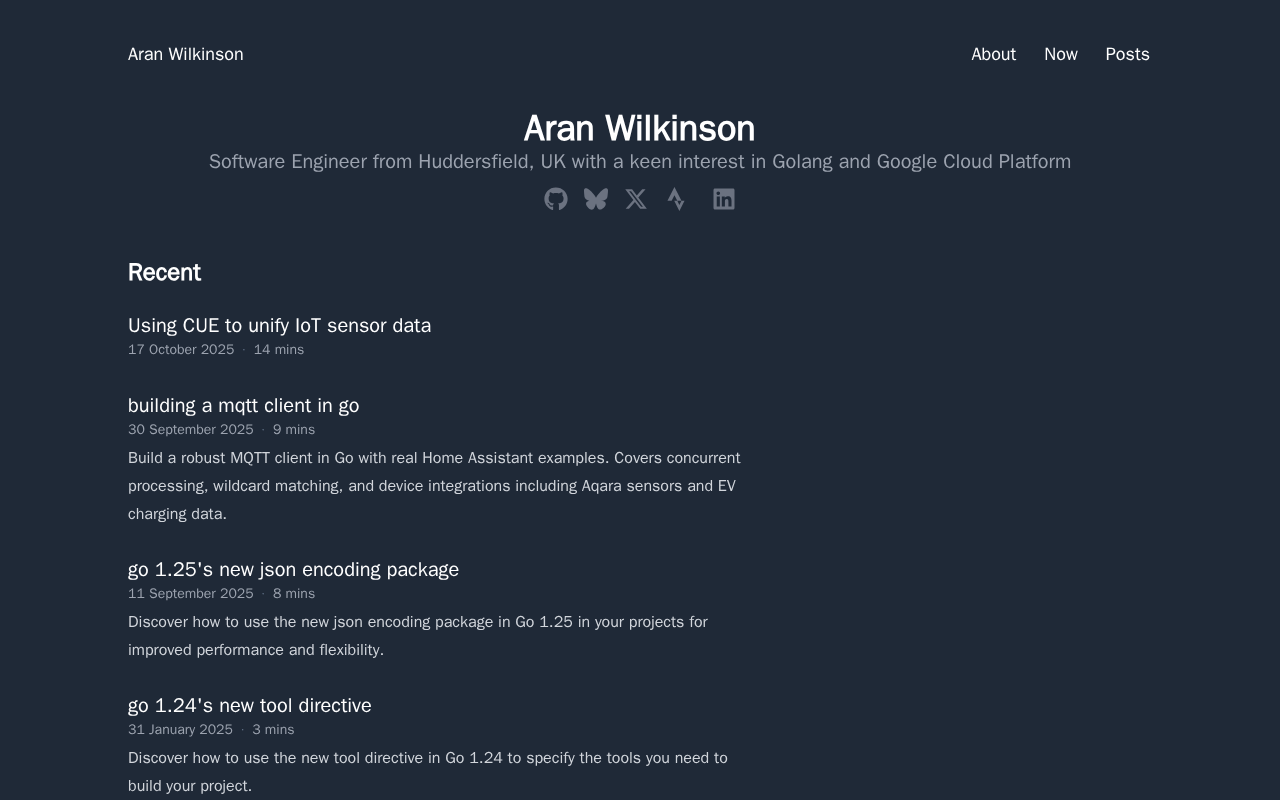This screenshot has height=800, width=1280.
Task: Open the GitHub profile icon
Action: [x=556, y=199]
